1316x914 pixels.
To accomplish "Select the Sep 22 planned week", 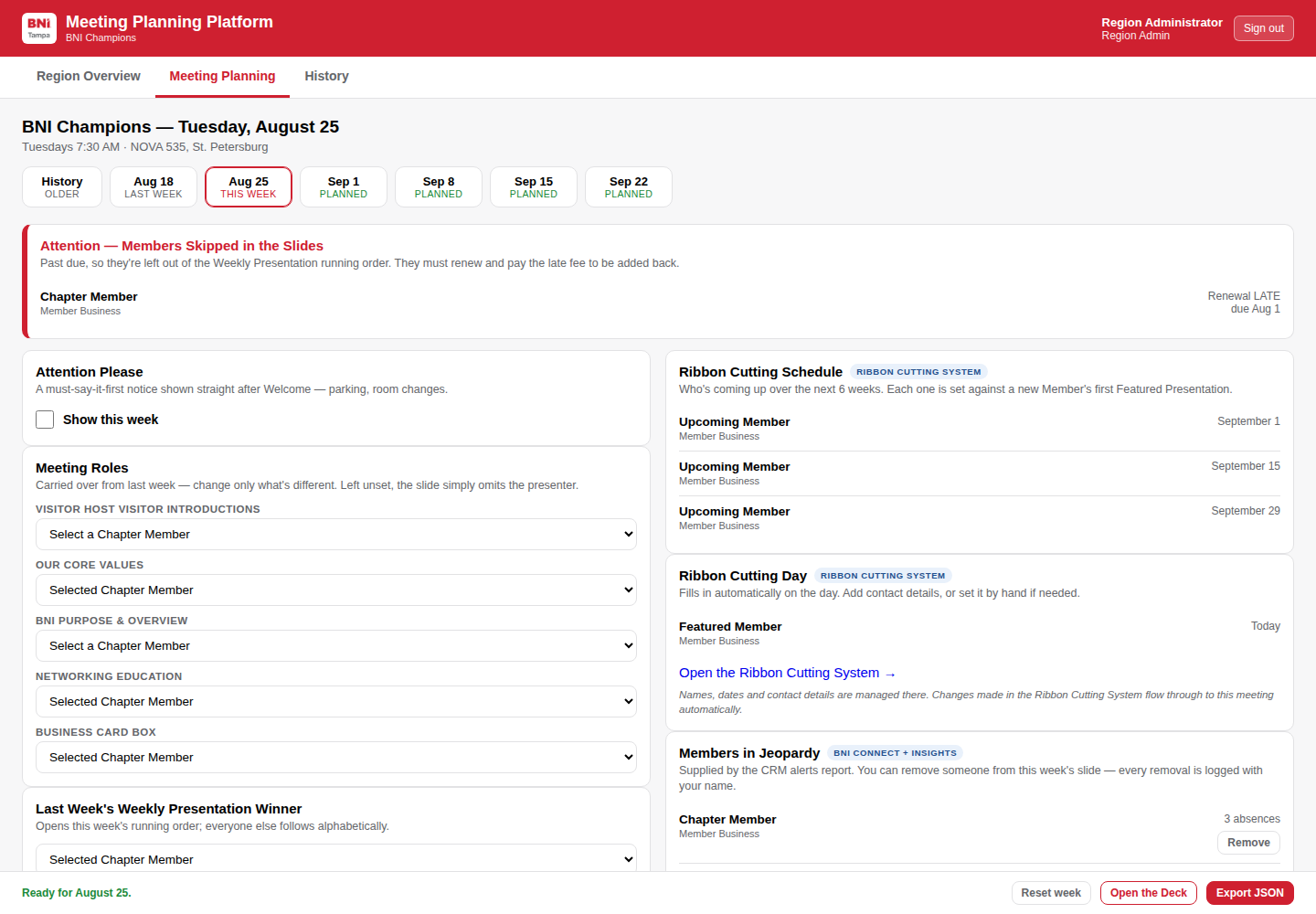I will coord(629,187).
